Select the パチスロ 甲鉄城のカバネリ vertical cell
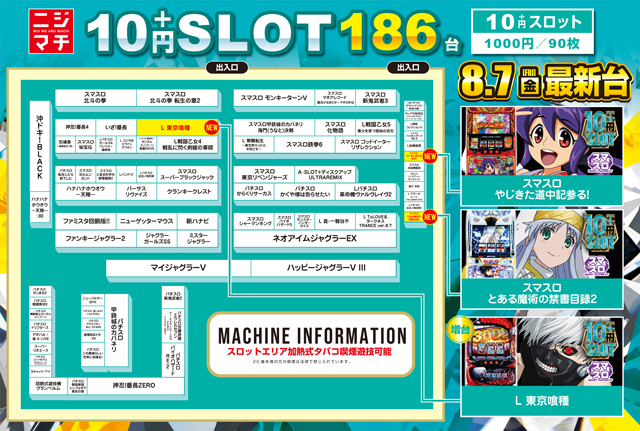 117,330
